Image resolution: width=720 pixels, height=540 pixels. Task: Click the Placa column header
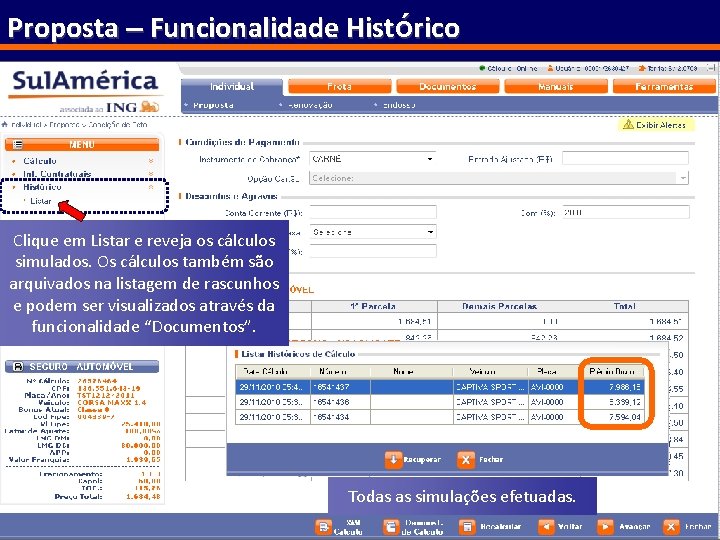click(555, 371)
